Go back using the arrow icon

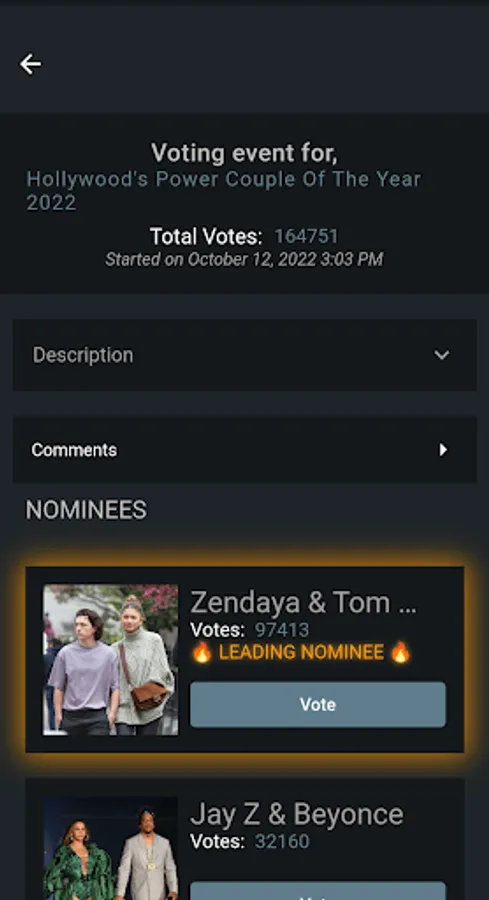(x=30, y=64)
